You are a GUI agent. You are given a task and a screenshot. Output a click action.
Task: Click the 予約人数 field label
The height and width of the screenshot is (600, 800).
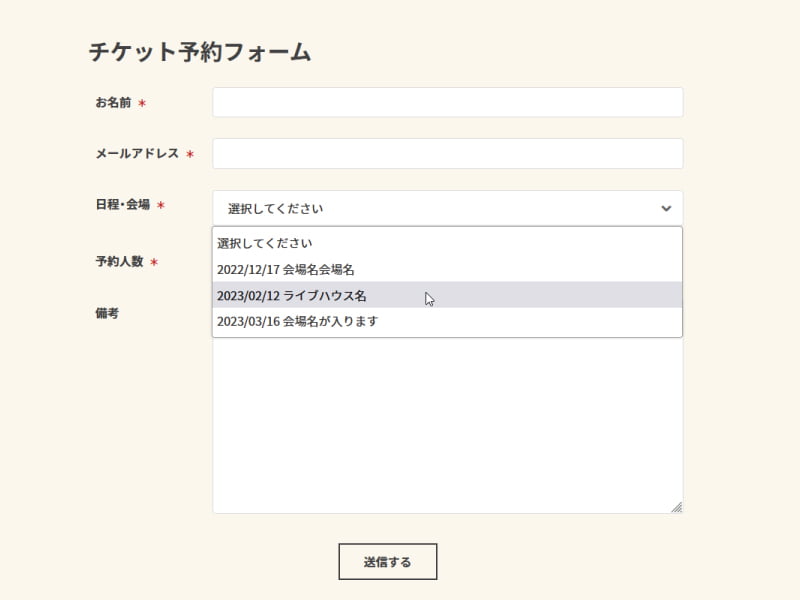coord(116,262)
